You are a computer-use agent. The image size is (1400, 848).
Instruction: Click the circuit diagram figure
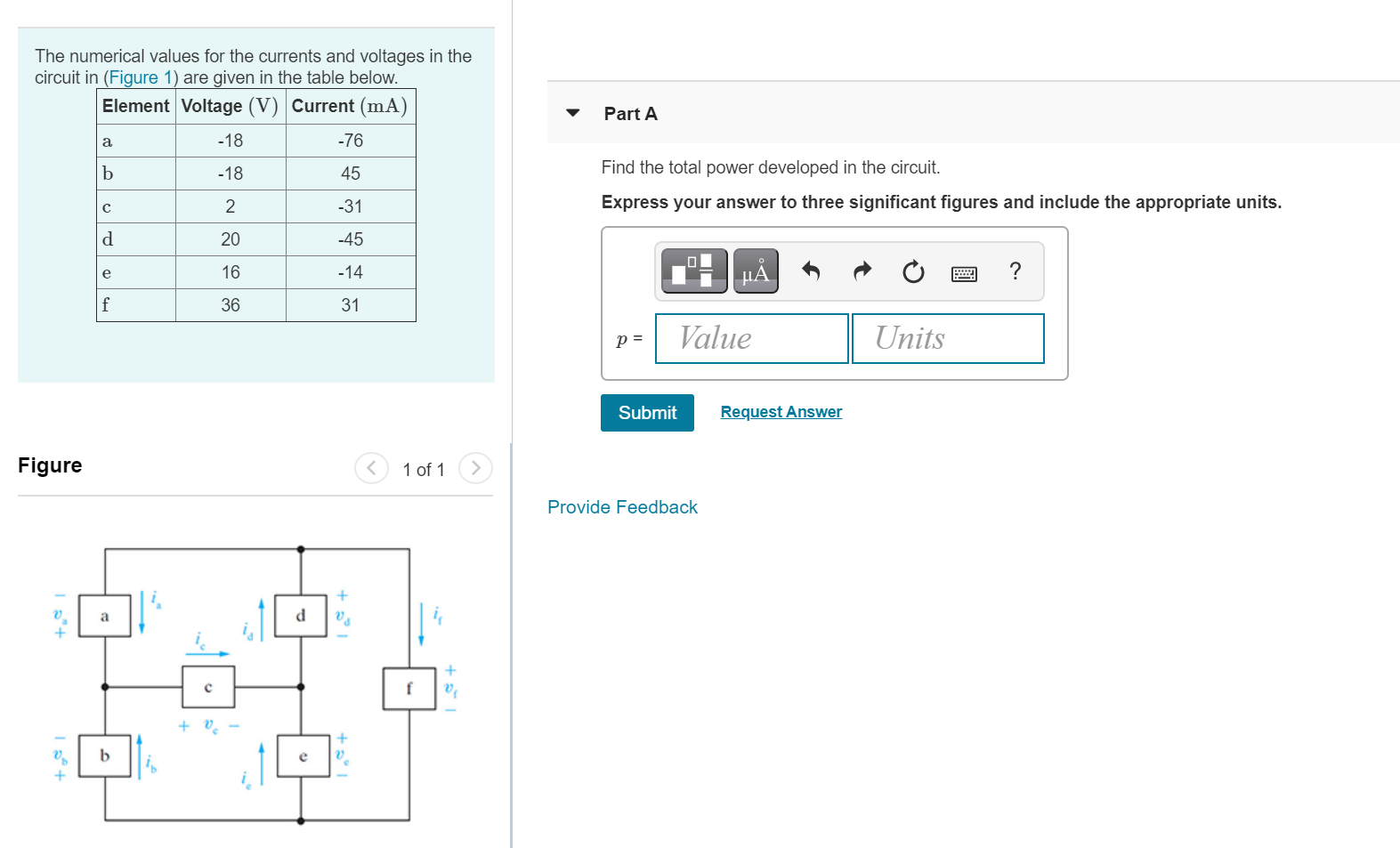[x=258, y=685]
